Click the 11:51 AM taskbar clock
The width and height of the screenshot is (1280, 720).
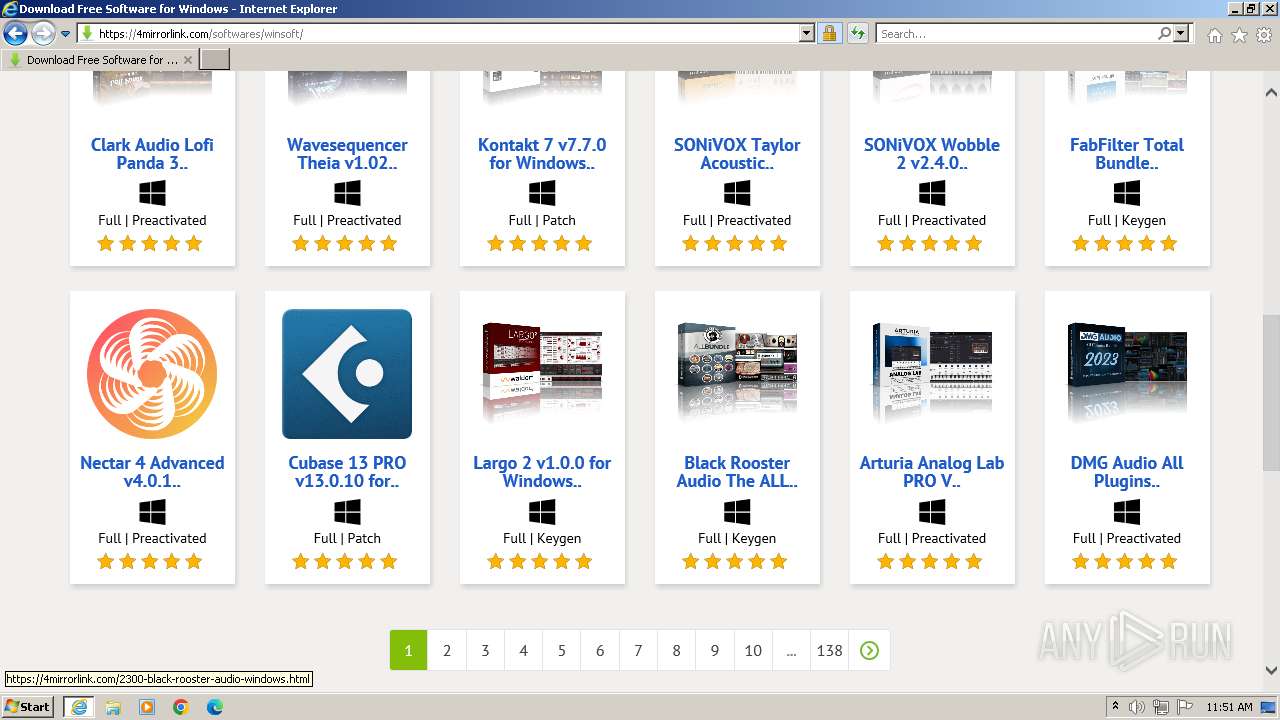click(x=1229, y=707)
